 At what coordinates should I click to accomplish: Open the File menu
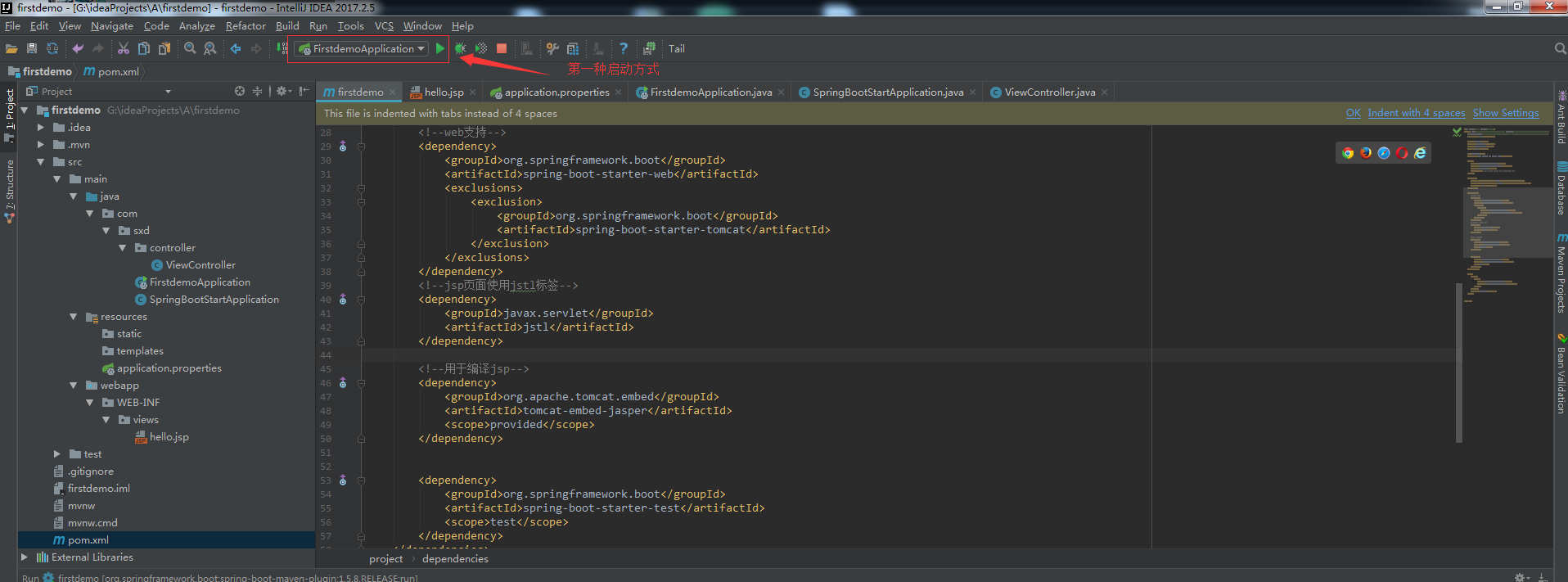12,26
